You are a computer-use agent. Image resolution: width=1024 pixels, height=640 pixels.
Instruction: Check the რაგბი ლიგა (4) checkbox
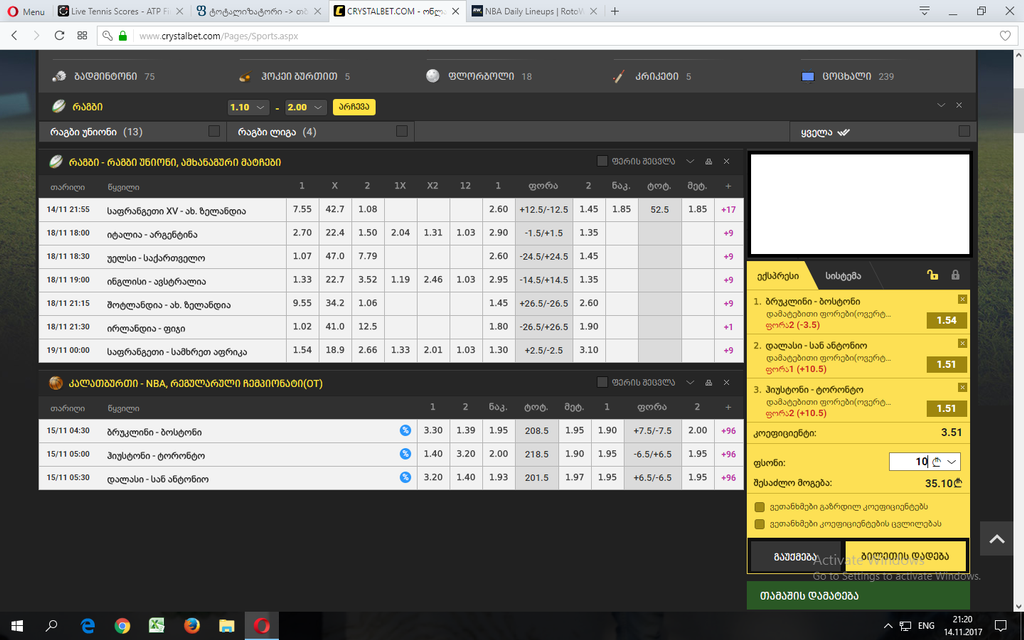click(402, 131)
